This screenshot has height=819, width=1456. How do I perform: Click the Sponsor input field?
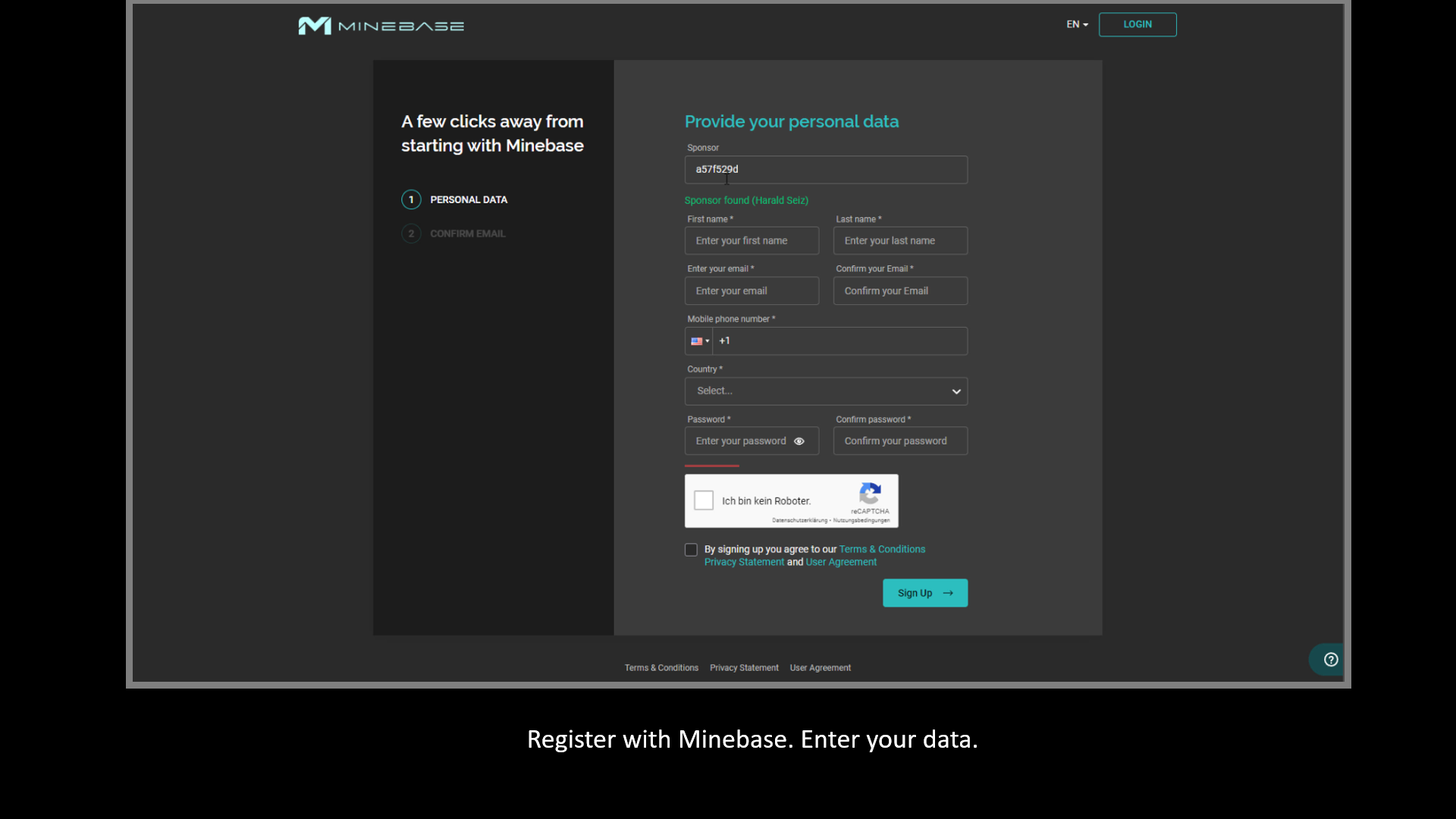[x=825, y=170]
